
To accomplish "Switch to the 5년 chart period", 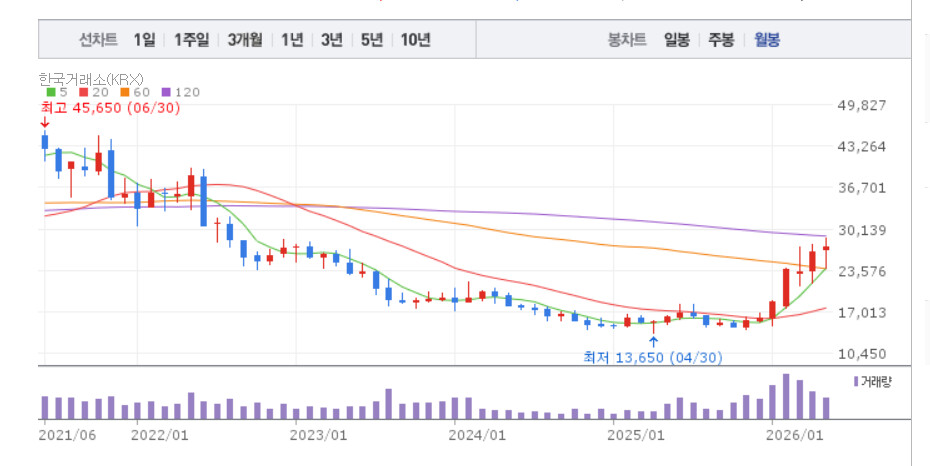I will click(x=371, y=40).
